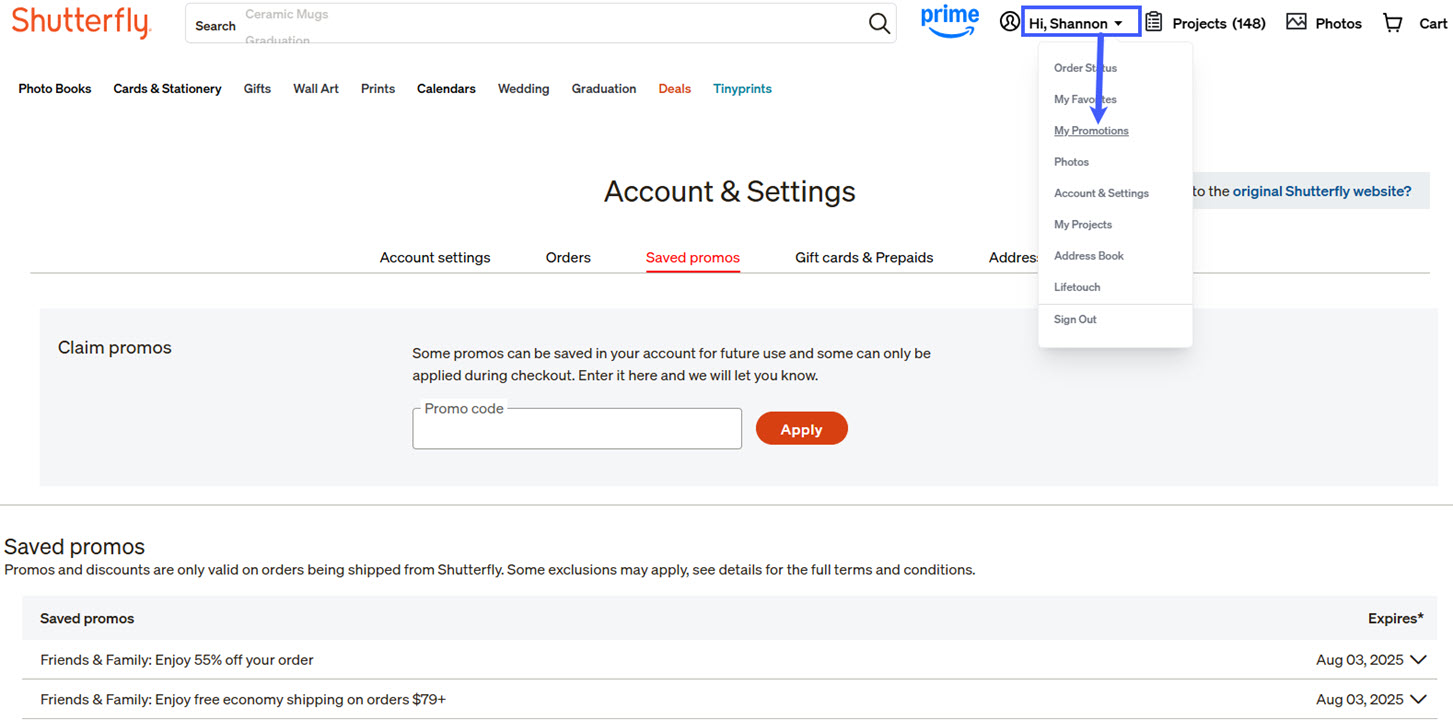
Task: Click the original Shutterfly website link
Action: click(1322, 191)
